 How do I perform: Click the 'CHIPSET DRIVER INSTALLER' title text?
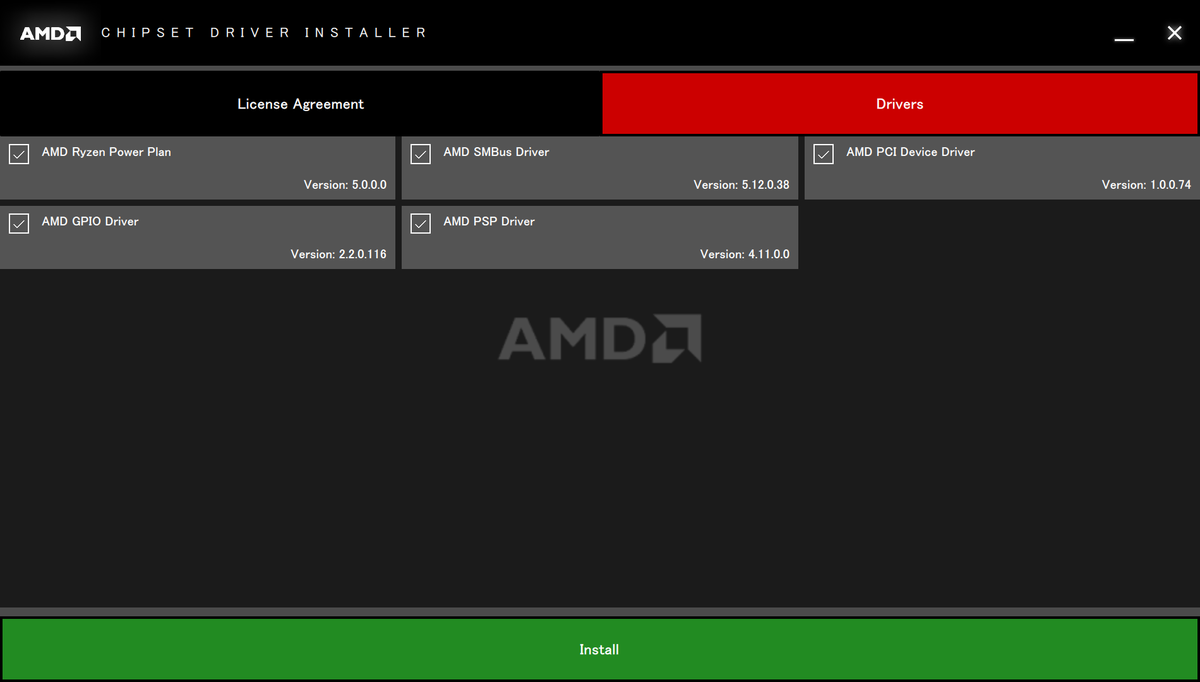coord(264,33)
